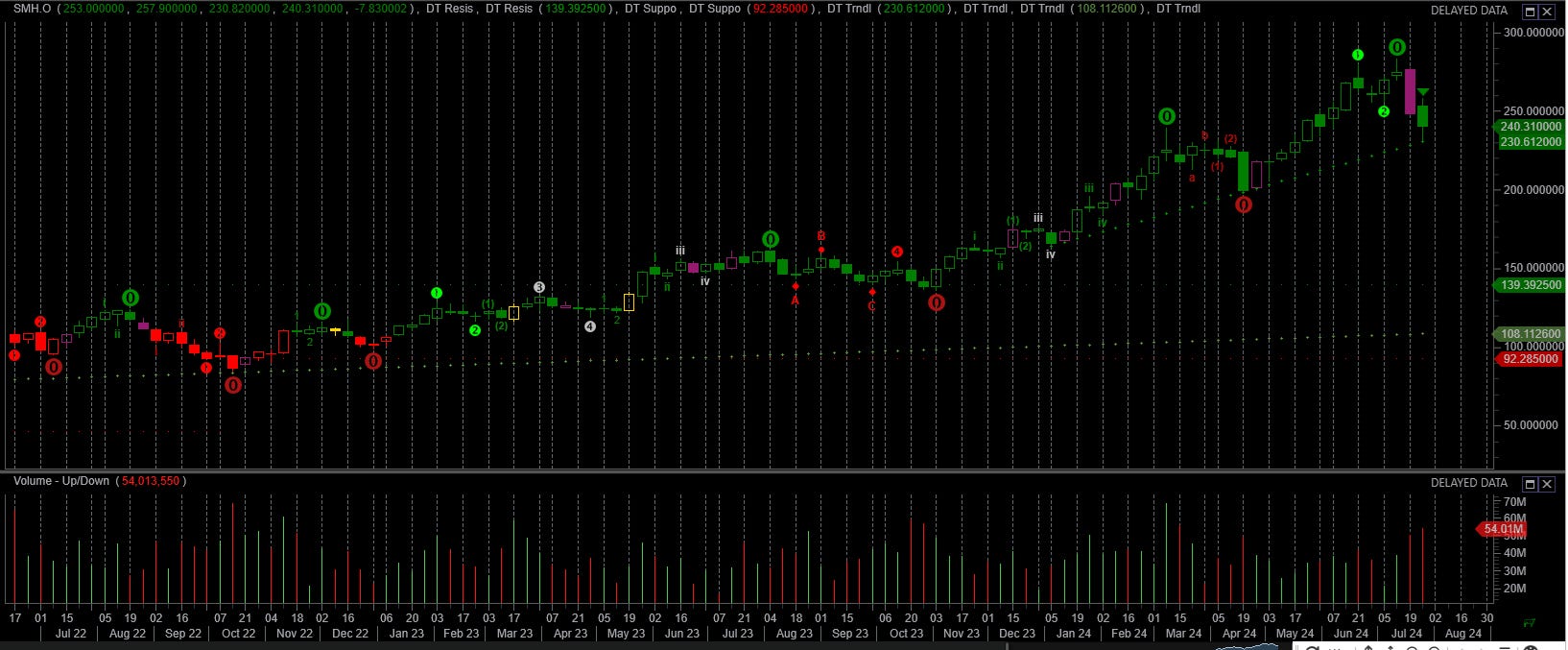Select the green circled 0 marker in November 22
This screenshot has height=650, width=1568.
pyautogui.click(x=322, y=311)
